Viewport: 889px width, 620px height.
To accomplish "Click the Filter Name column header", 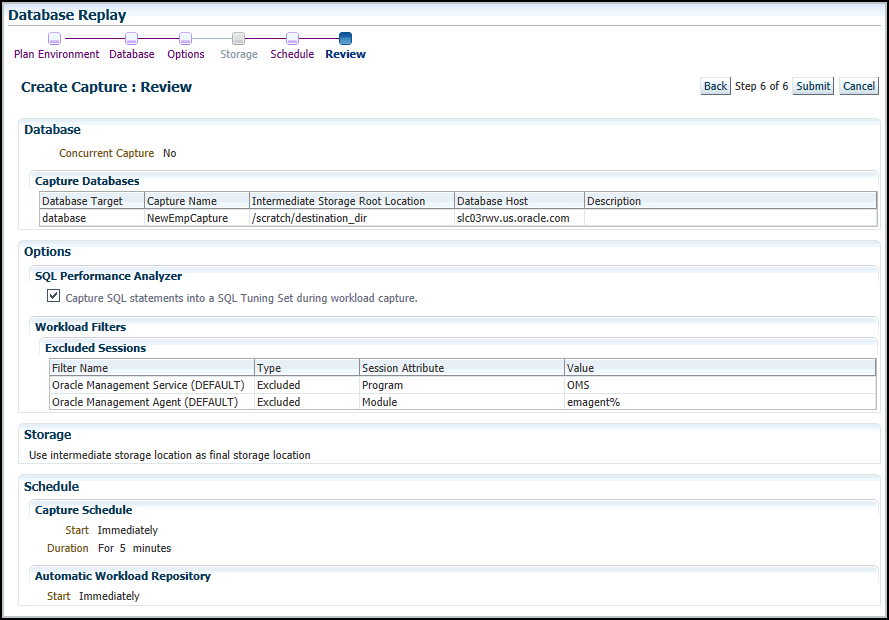I will click(80, 368).
